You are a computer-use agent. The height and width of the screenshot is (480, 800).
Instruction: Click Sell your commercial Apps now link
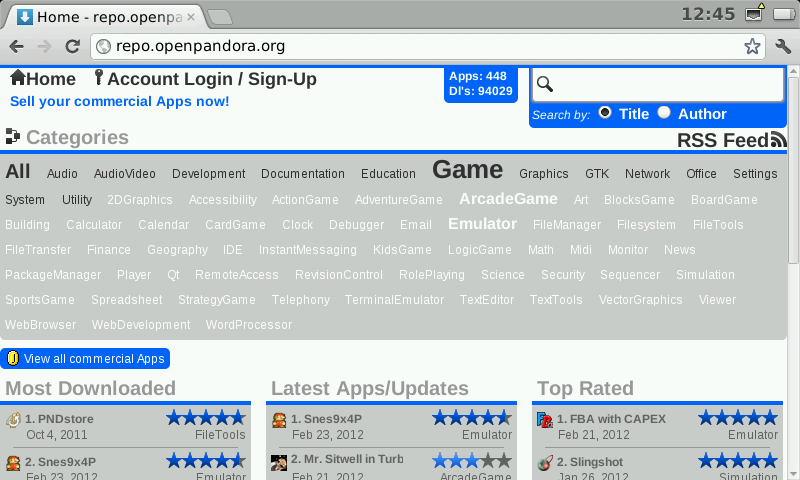[x=120, y=102]
